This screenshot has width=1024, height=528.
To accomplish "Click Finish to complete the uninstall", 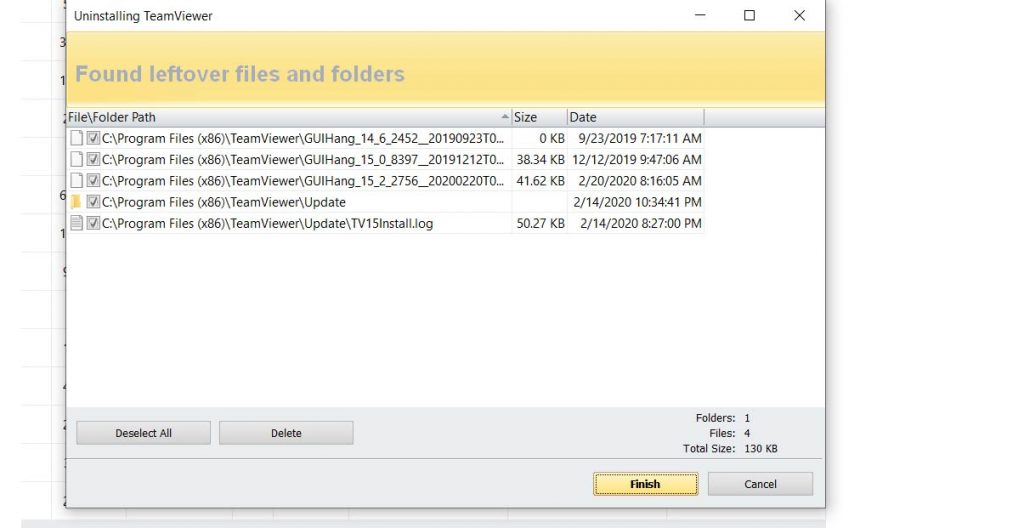I will (645, 484).
